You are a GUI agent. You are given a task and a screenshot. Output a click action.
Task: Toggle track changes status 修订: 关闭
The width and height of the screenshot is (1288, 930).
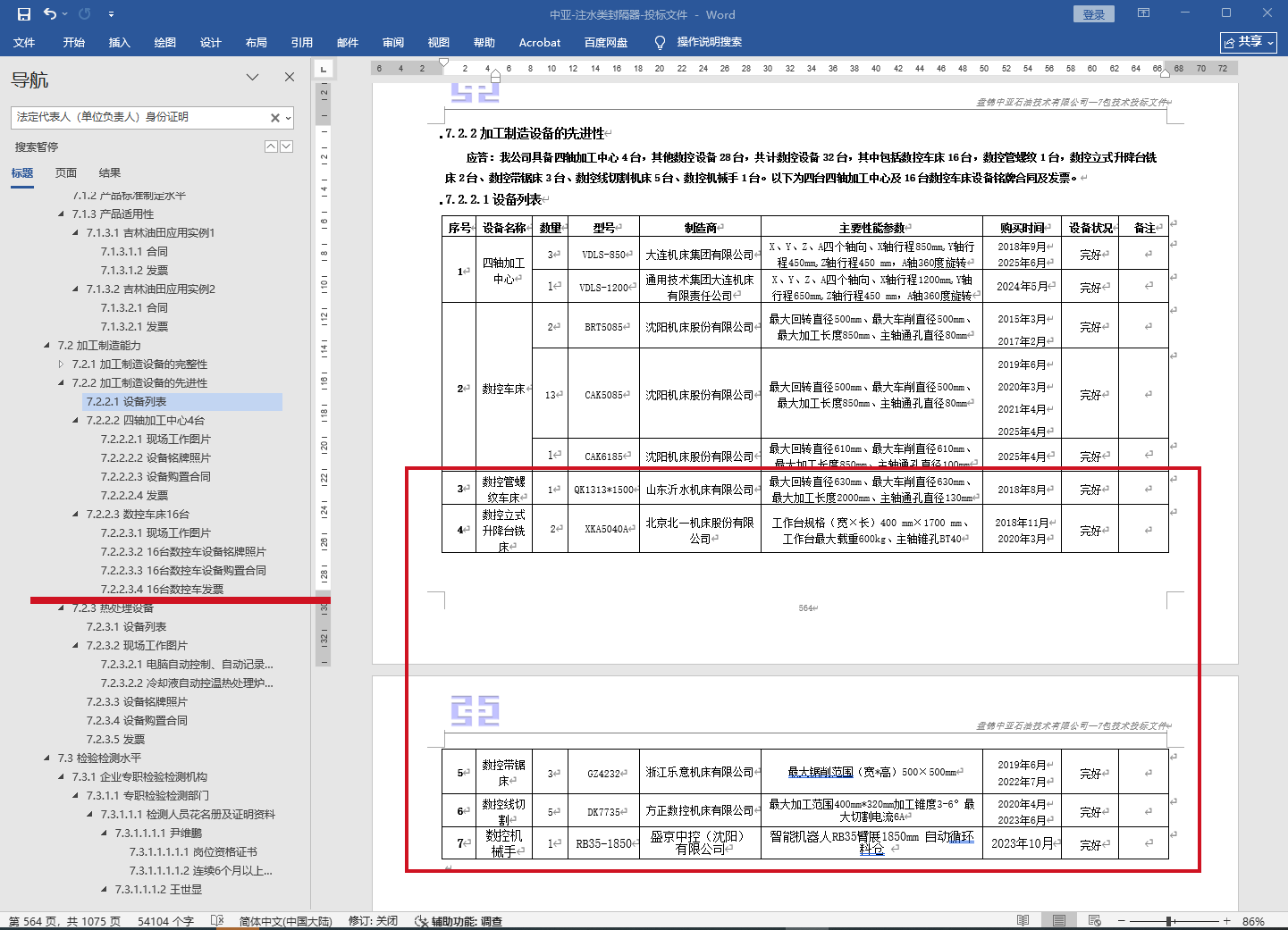pos(373,920)
